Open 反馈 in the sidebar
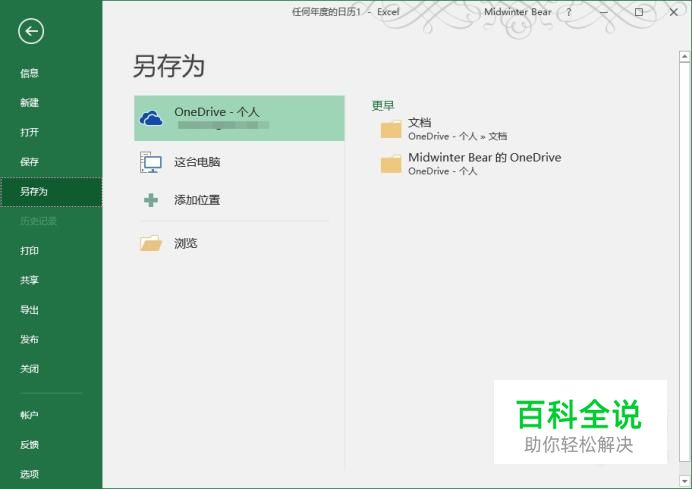692x489 pixels. [51, 444]
